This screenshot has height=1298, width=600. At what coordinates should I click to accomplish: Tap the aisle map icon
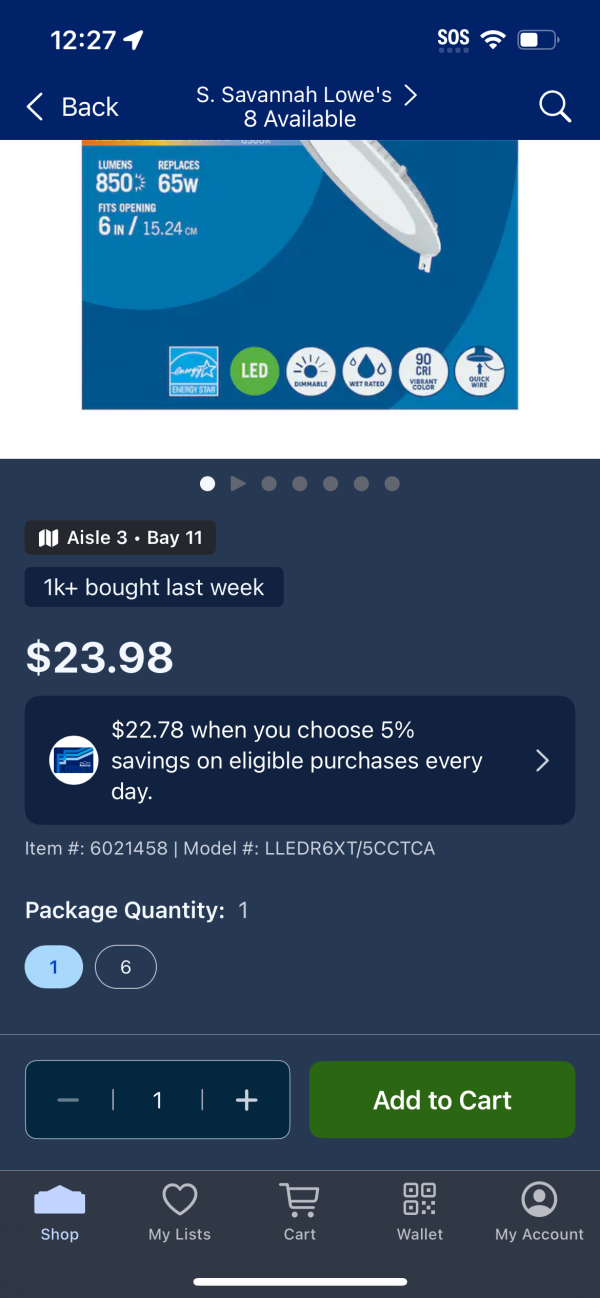[x=48, y=538]
